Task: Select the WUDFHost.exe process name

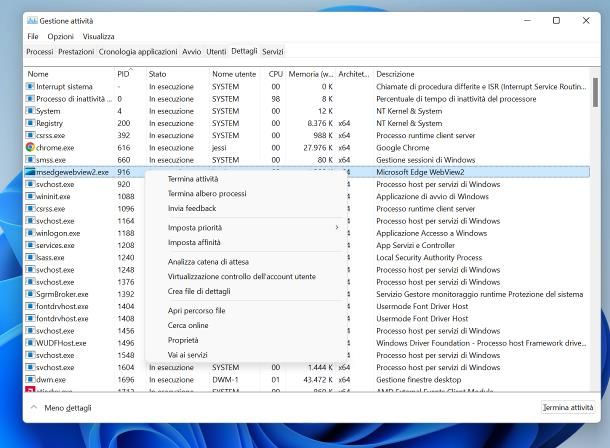Action: 61,343
